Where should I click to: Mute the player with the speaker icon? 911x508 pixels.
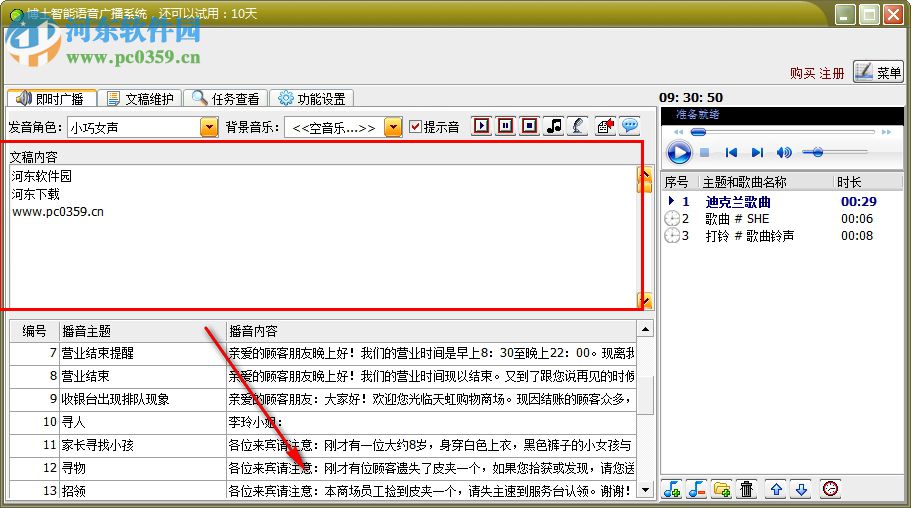(784, 153)
